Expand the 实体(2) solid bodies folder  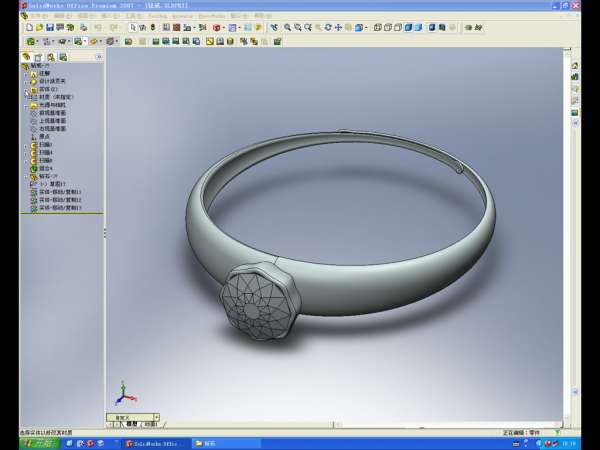tap(26, 89)
